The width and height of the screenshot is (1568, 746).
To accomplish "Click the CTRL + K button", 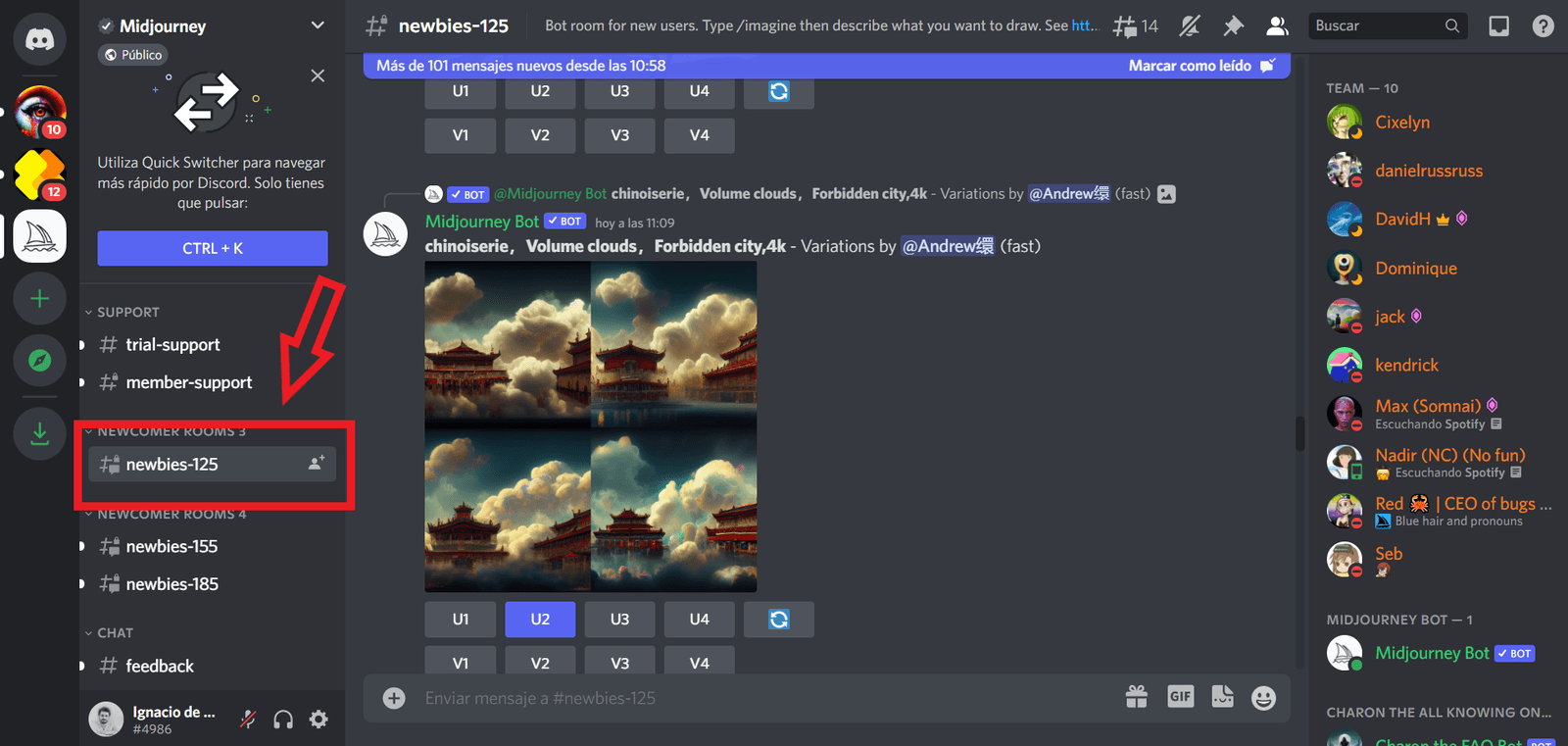I will pyautogui.click(x=213, y=248).
